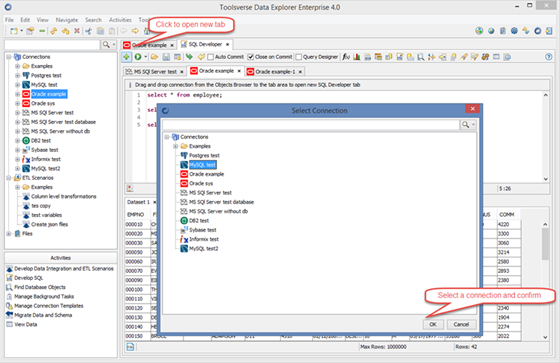The image size is (560, 363).
Task: Switch to the SQL Developer tab
Action: pos(205,44)
